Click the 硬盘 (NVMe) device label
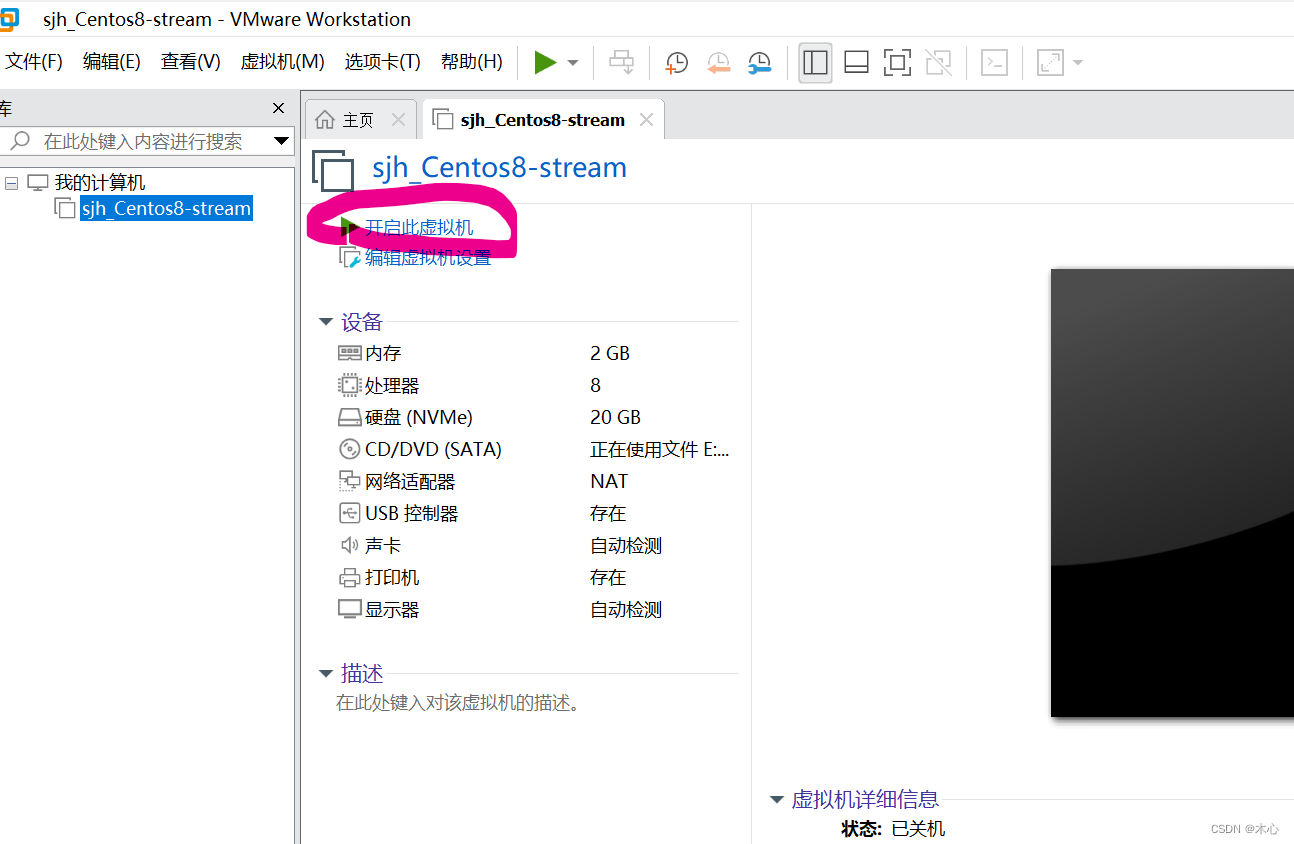This screenshot has height=844, width=1294. (419, 417)
